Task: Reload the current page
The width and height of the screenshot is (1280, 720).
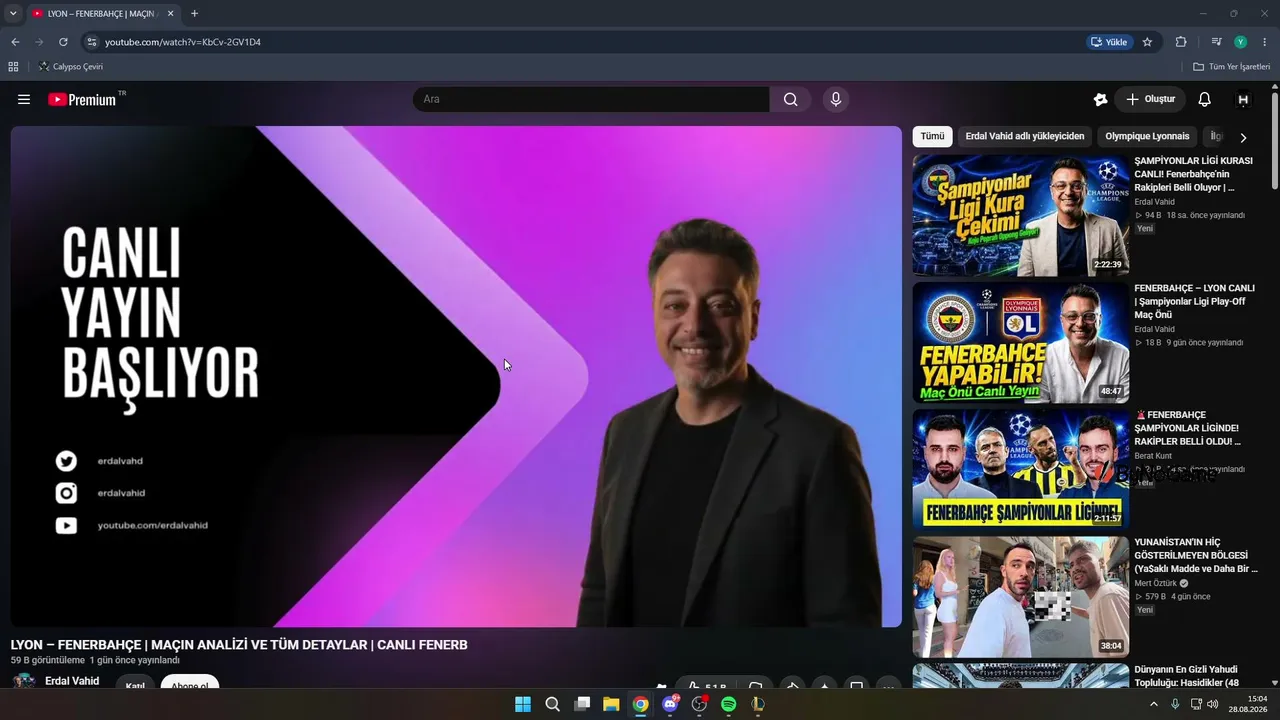Action: click(x=63, y=42)
